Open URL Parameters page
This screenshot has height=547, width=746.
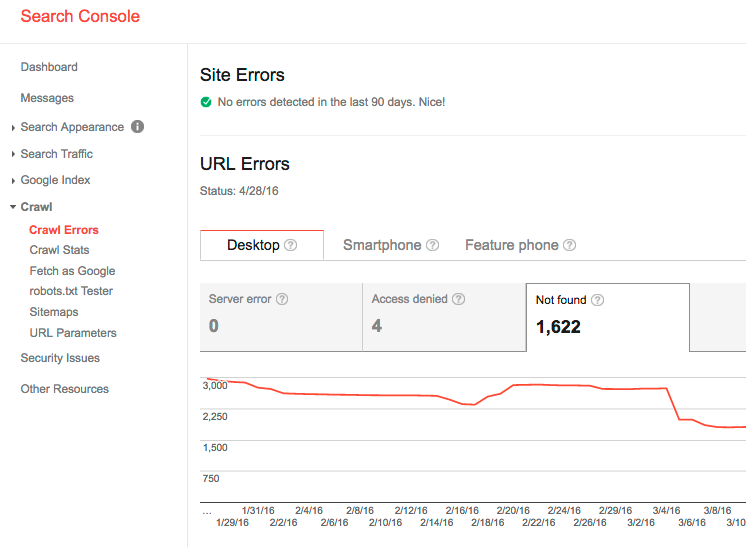pos(73,333)
